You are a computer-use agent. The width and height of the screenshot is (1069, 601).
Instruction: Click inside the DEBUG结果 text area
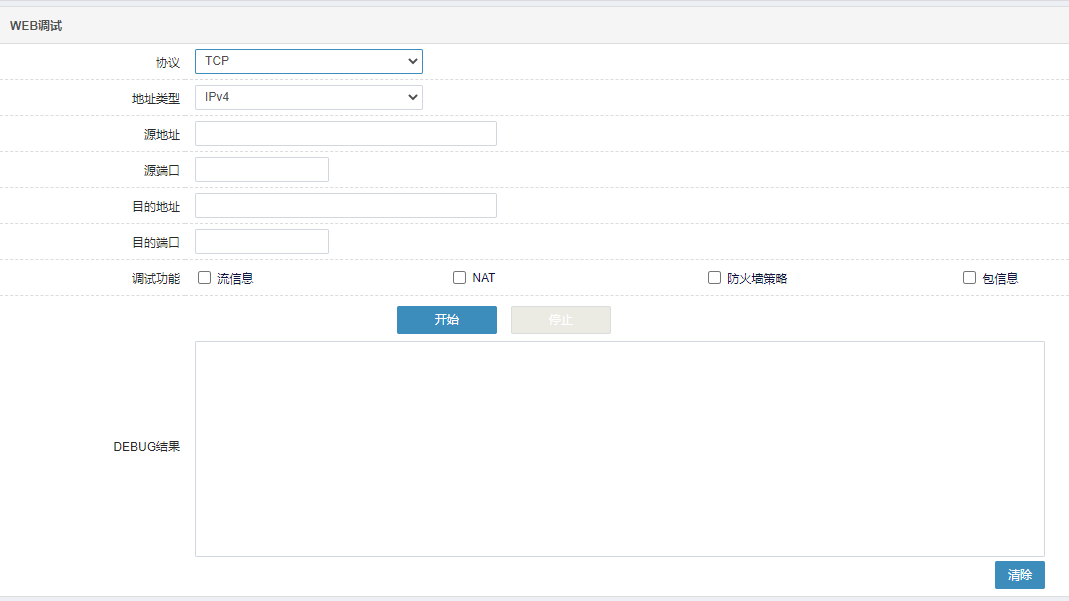tap(620, 449)
